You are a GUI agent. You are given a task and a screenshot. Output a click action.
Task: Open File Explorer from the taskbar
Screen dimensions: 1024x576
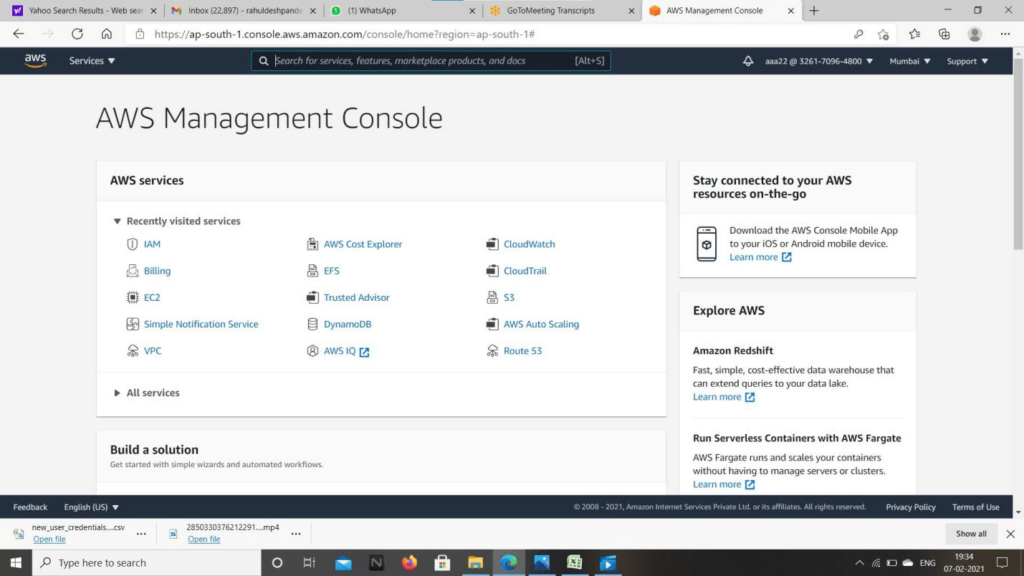[x=475, y=562]
